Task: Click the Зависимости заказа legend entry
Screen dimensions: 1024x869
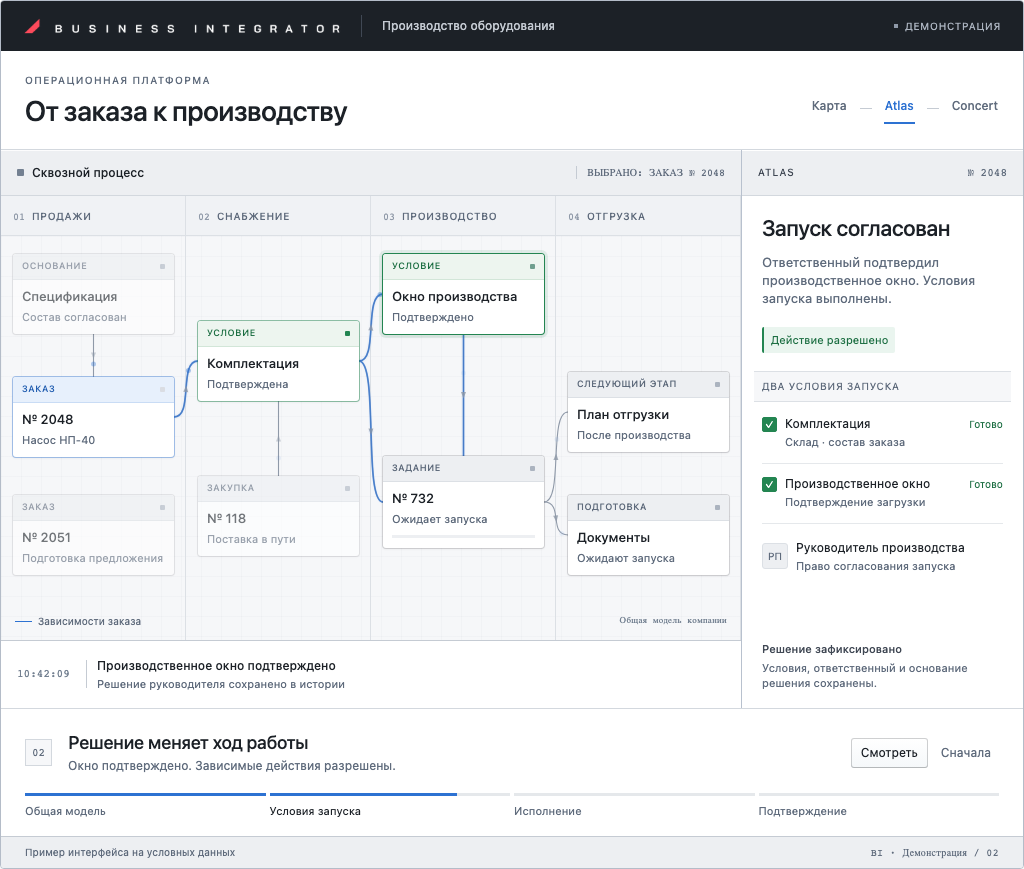Action: tap(78, 622)
